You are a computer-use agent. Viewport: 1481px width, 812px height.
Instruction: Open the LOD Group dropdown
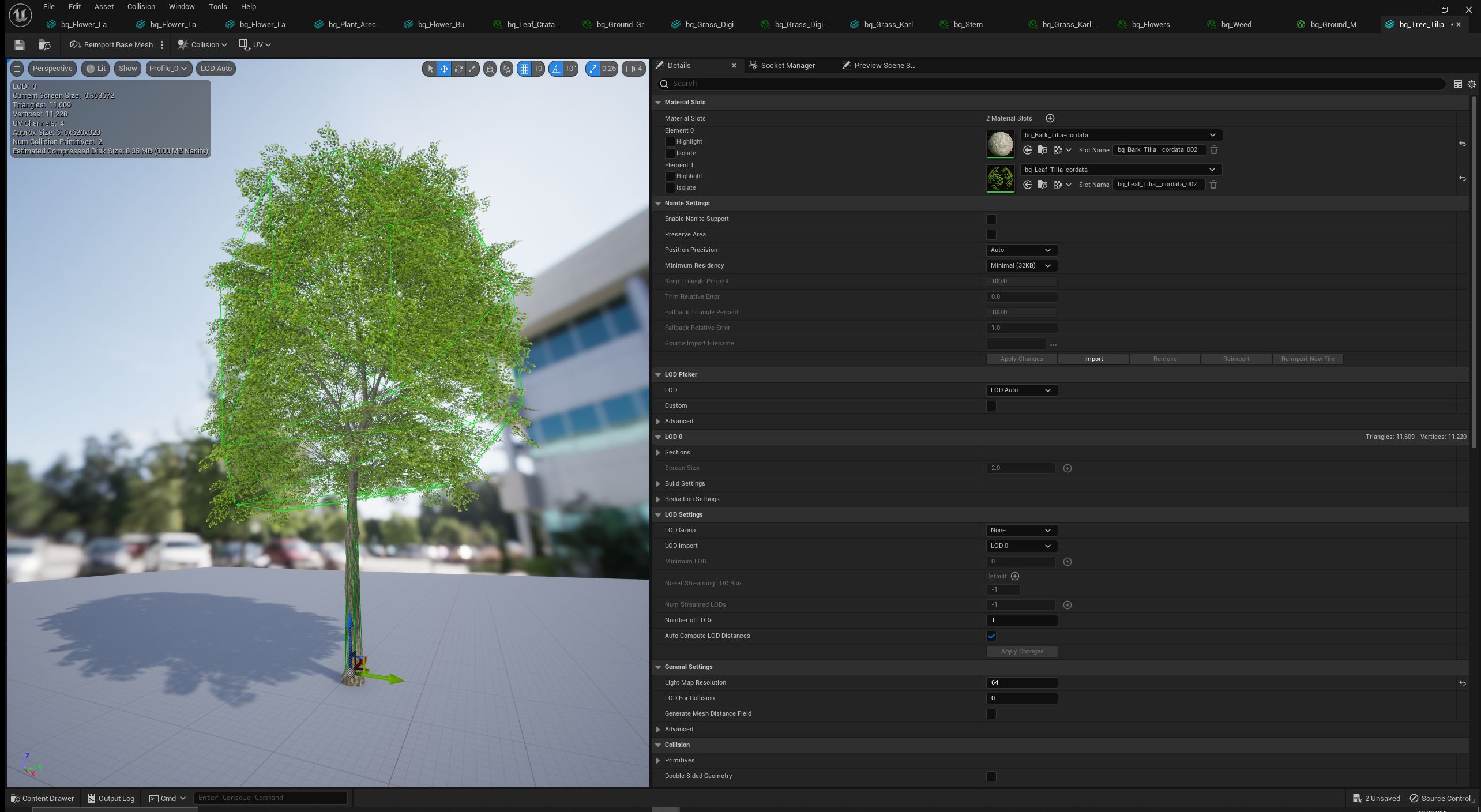point(1021,531)
